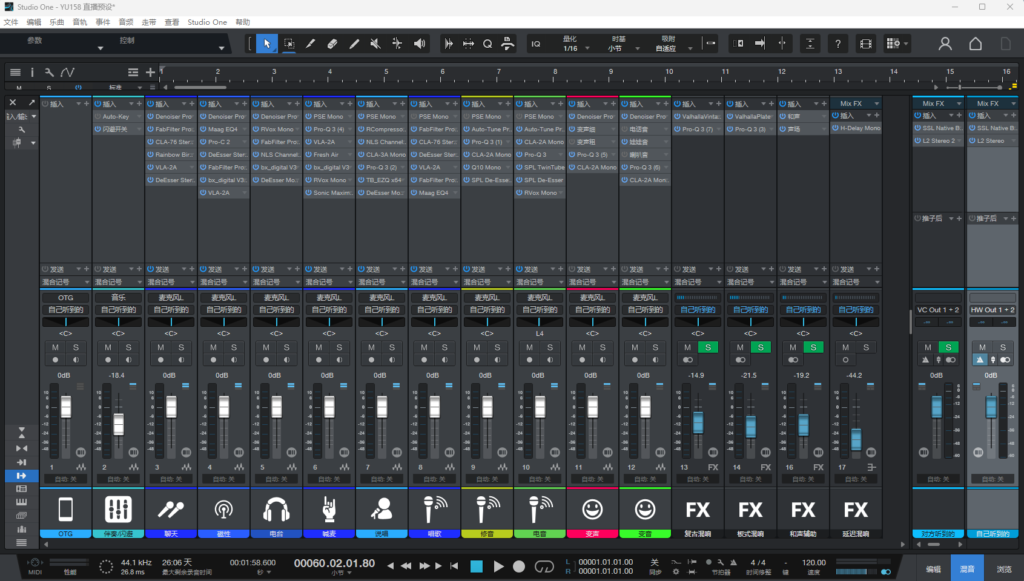Screen dimensions: 1024x581
Task: Expand the parameter dropdown arrow
Action: click(x=100, y=48)
